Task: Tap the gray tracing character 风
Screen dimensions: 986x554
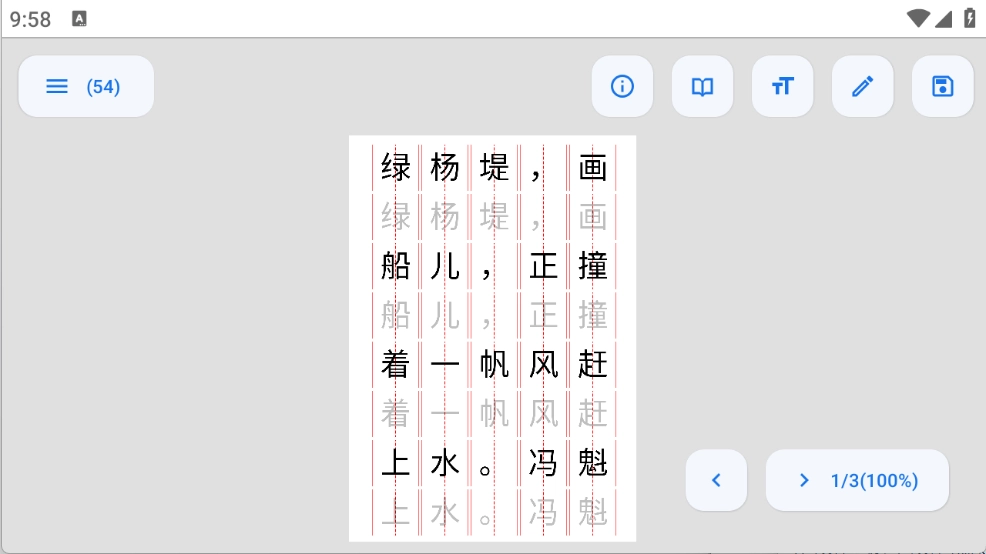Action: pos(543,414)
